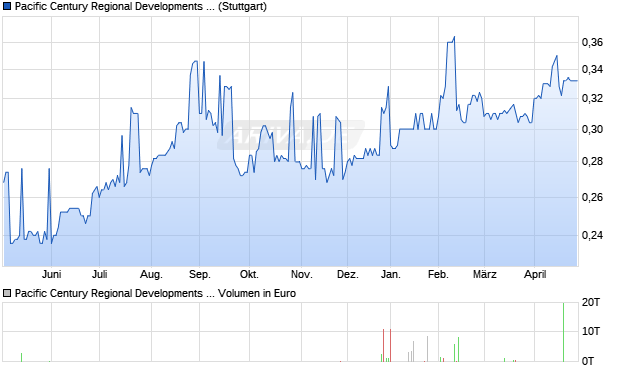
Task: Click the 'März' month label
Action: (x=485, y=274)
